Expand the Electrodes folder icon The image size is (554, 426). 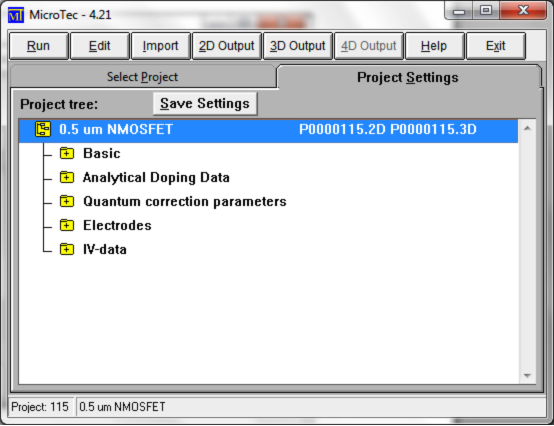point(67,225)
